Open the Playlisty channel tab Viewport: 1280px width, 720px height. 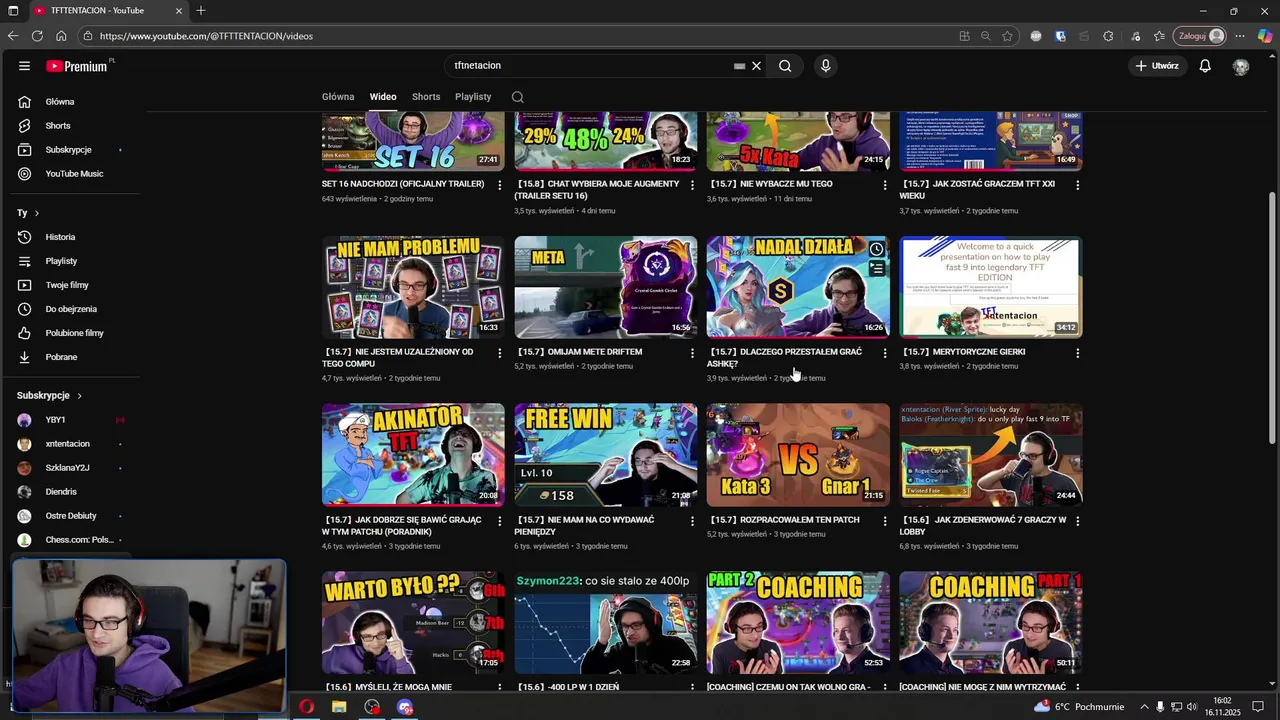point(473,97)
